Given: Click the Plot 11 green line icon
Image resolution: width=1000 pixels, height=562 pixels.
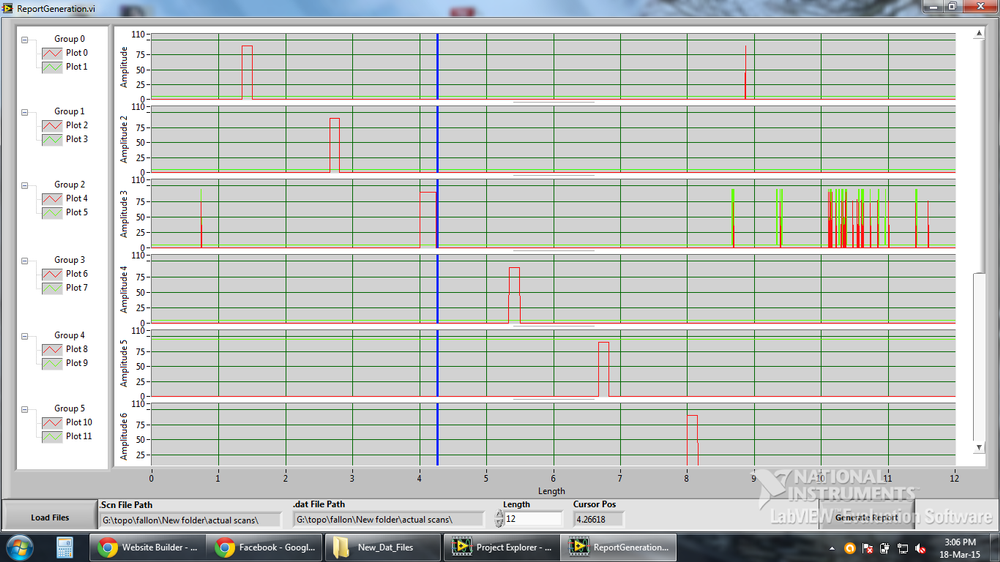Looking at the screenshot, I should pyautogui.click(x=52, y=437).
